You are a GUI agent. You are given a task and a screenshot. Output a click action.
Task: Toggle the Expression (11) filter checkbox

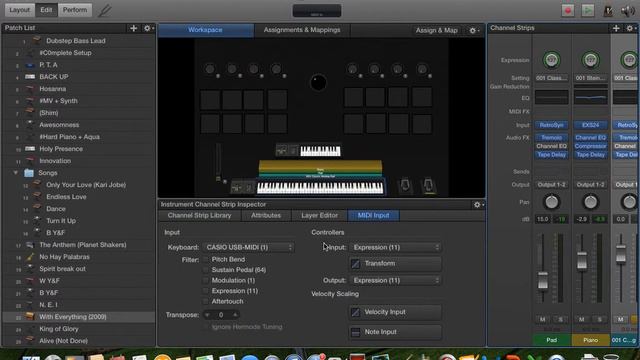(x=205, y=291)
